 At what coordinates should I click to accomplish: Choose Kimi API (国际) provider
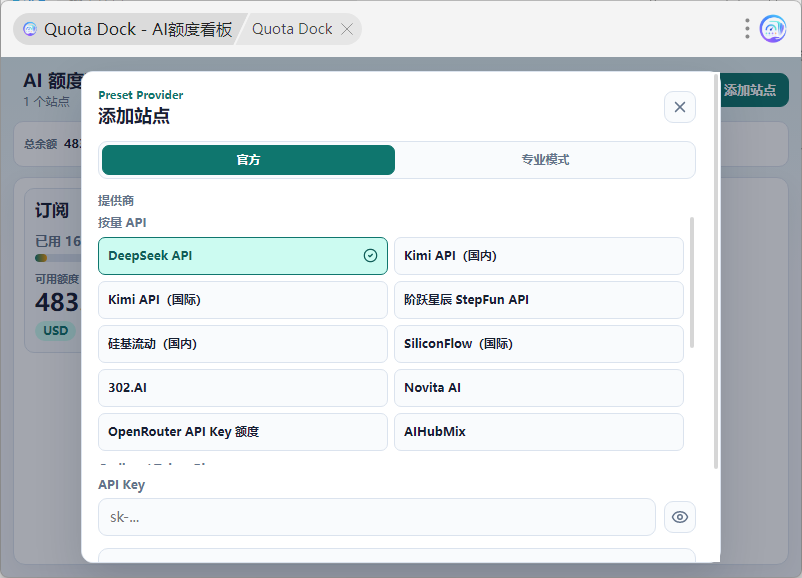(242, 300)
